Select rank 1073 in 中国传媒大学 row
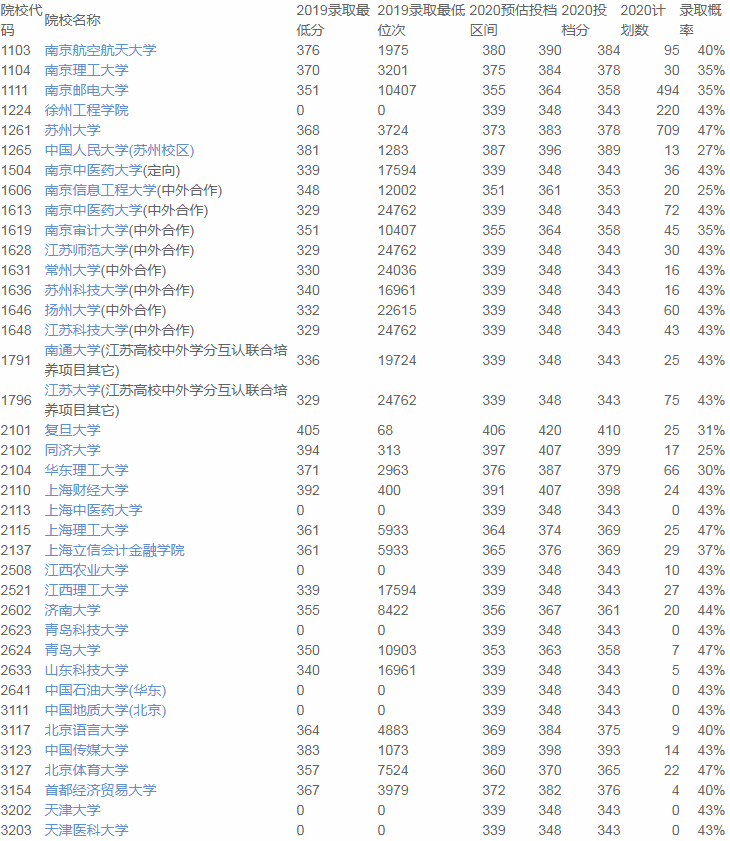Screen dimensions: 730x841 coord(393,751)
